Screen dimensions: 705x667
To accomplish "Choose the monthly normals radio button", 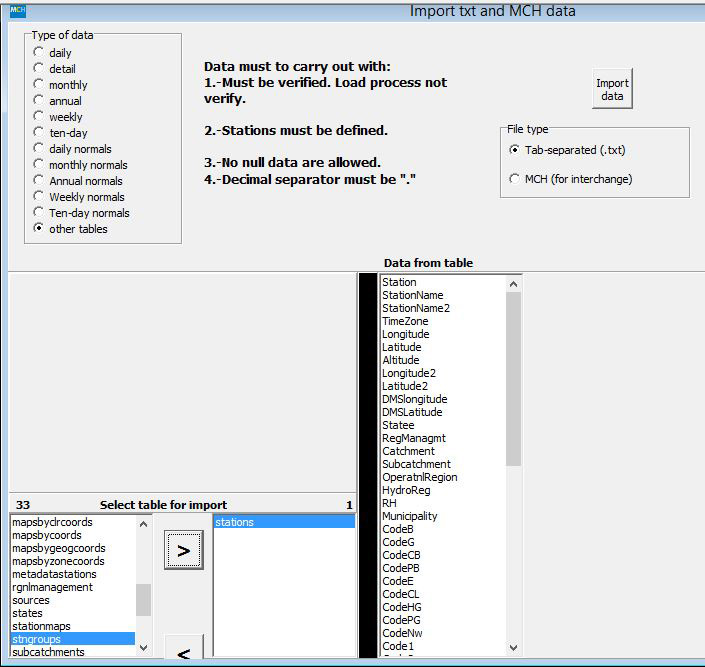I will (39, 165).
